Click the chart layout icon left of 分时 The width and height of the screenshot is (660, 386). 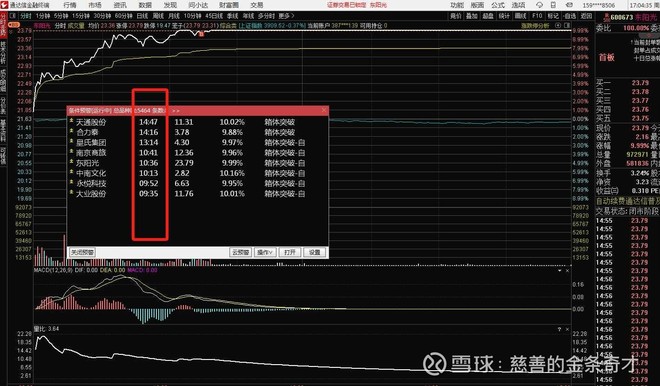[13, 16]
